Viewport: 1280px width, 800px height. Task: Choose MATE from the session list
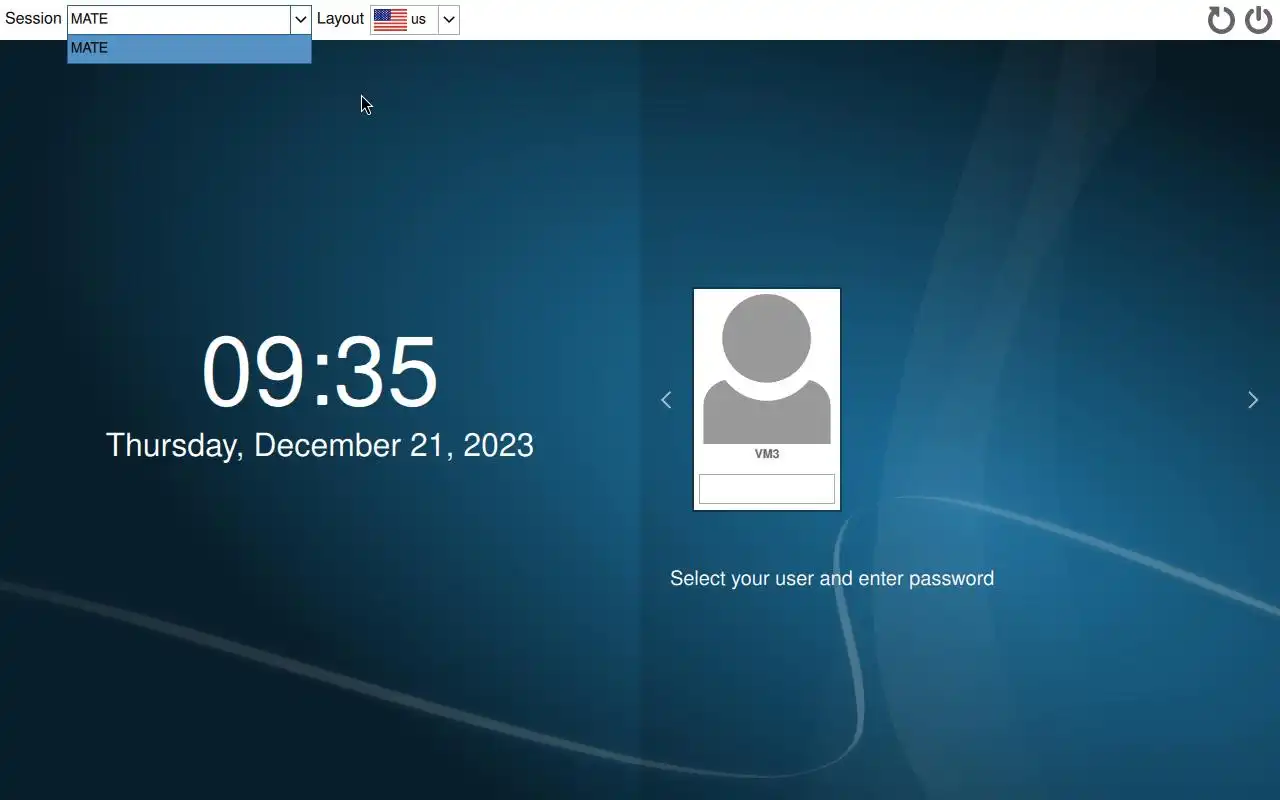click(189, 48)
